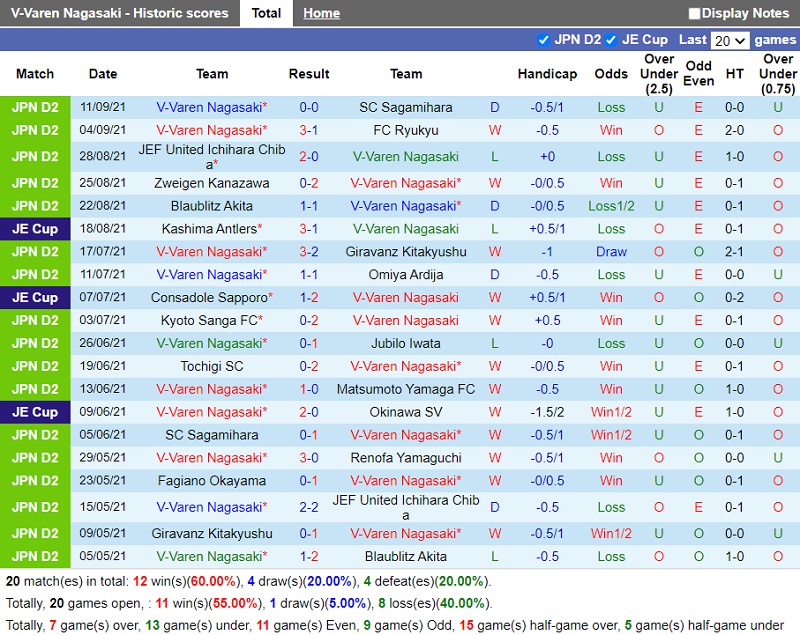Click the JE Cup badge for 18/08/21
The image size is (800, 635).
[x=35, y=229]
